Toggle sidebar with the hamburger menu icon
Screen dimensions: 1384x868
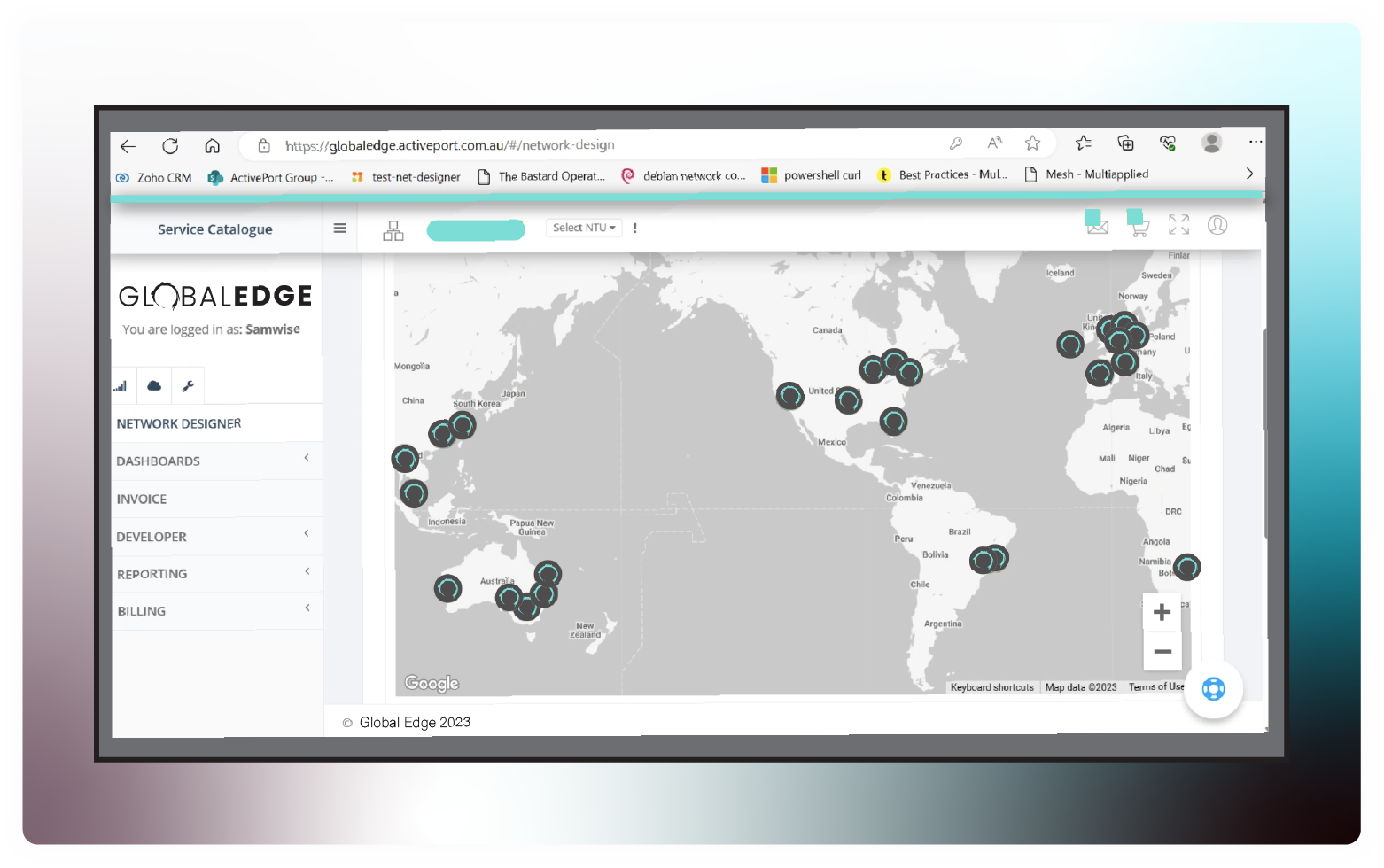pyautogui.click(x=339, y=229)
